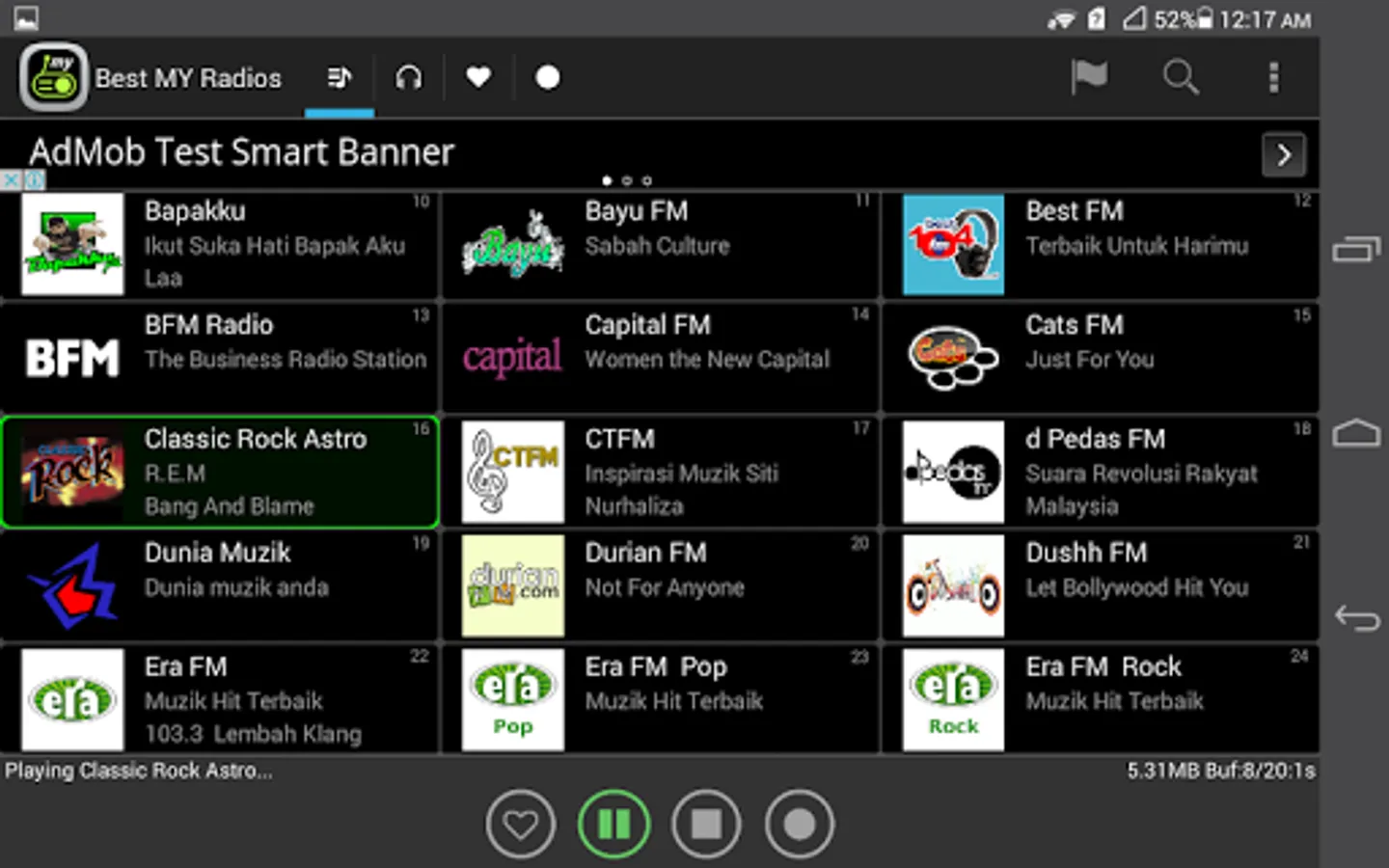This screenshot has width=1389, height=868.
Task: Open the headphones listening tab
Action: pos(409,77)
